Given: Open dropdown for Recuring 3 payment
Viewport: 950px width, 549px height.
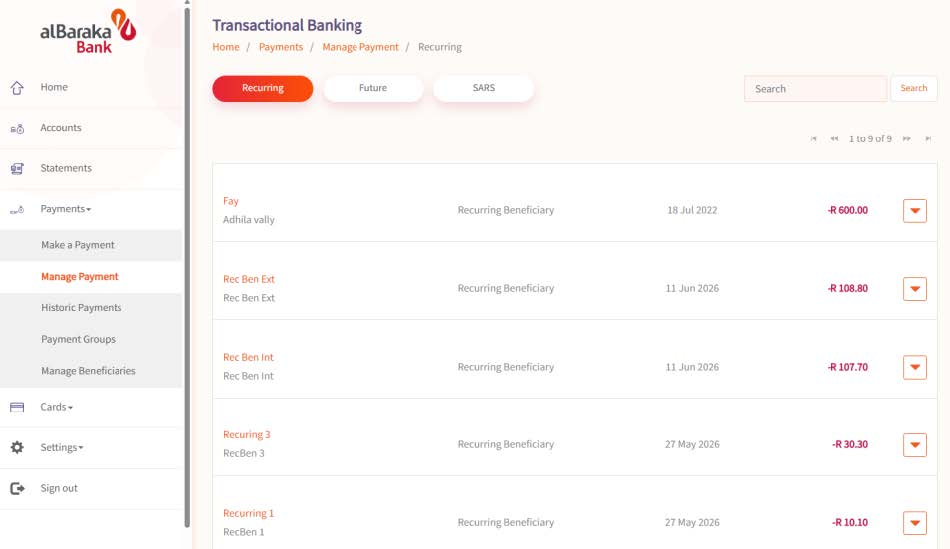Looking at the screenshot, I should click(x=915, y=445).
